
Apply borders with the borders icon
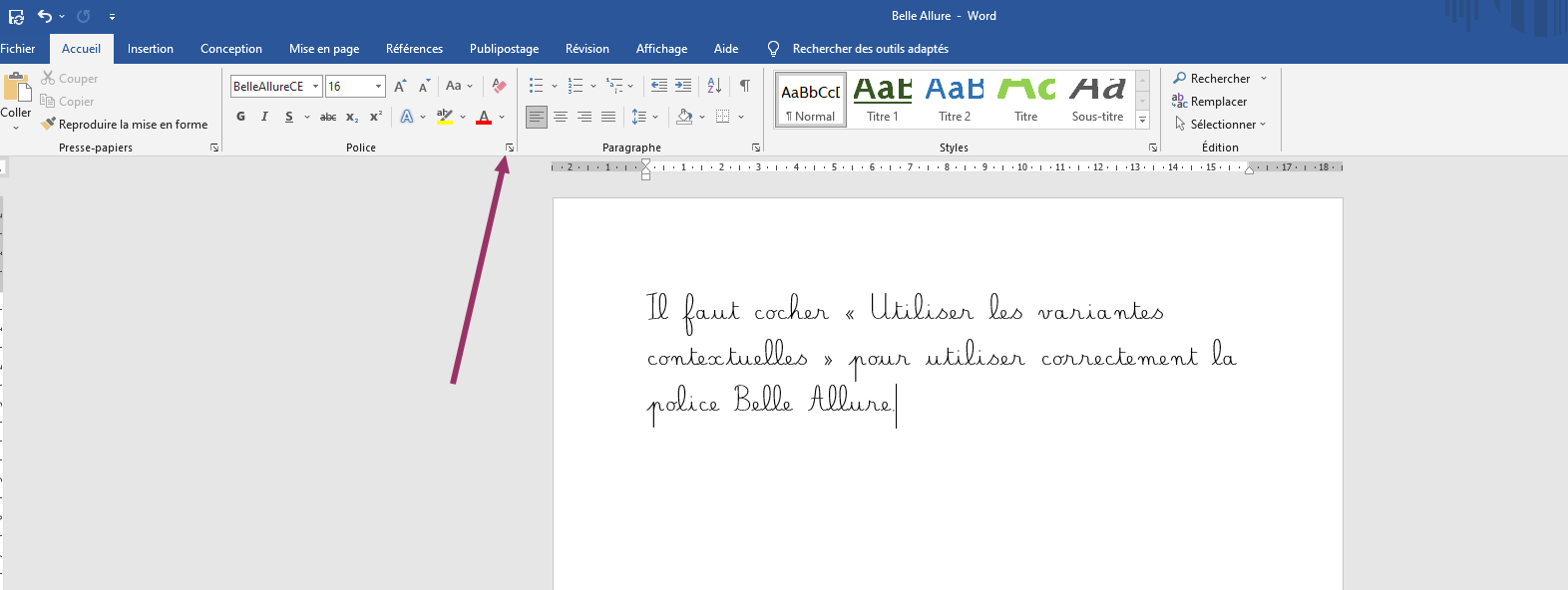tap(723, 117)
